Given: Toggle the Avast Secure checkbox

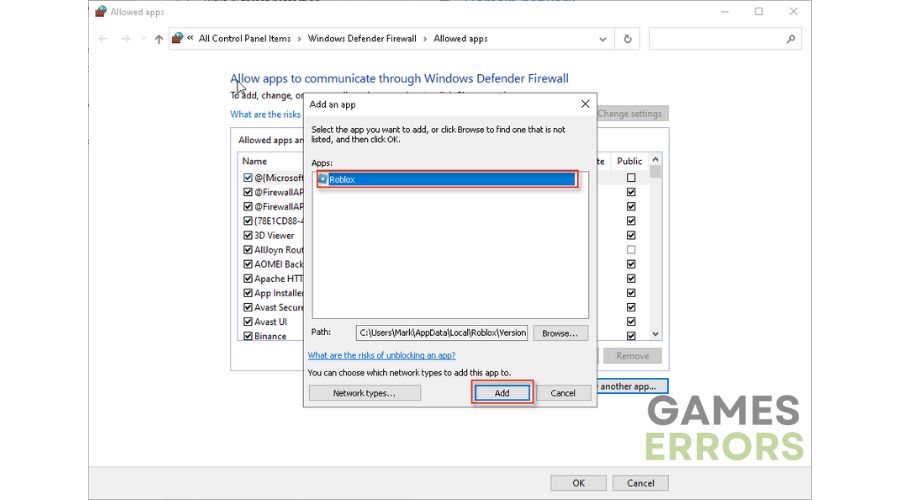Looking at the screenshot, I should coord(248,307).
